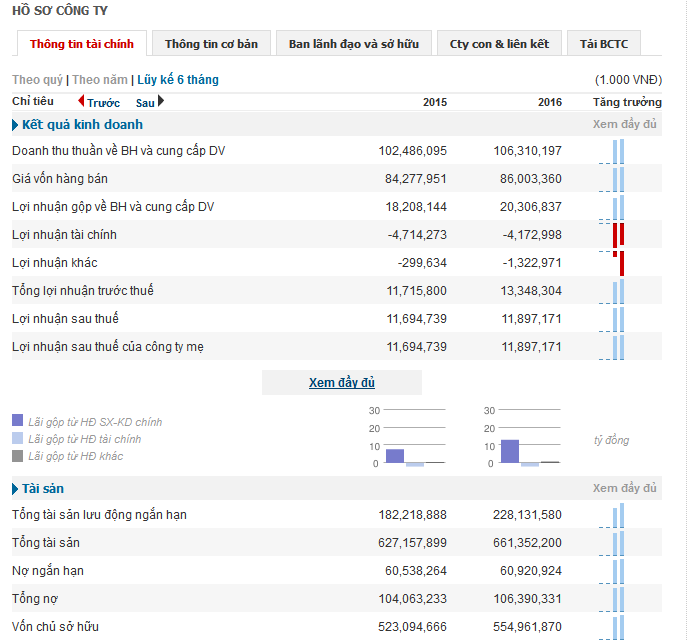Screen dimensions: 690x641
Task: Select Lũy kế 6 tháng view
Action: tap(178, 80)
